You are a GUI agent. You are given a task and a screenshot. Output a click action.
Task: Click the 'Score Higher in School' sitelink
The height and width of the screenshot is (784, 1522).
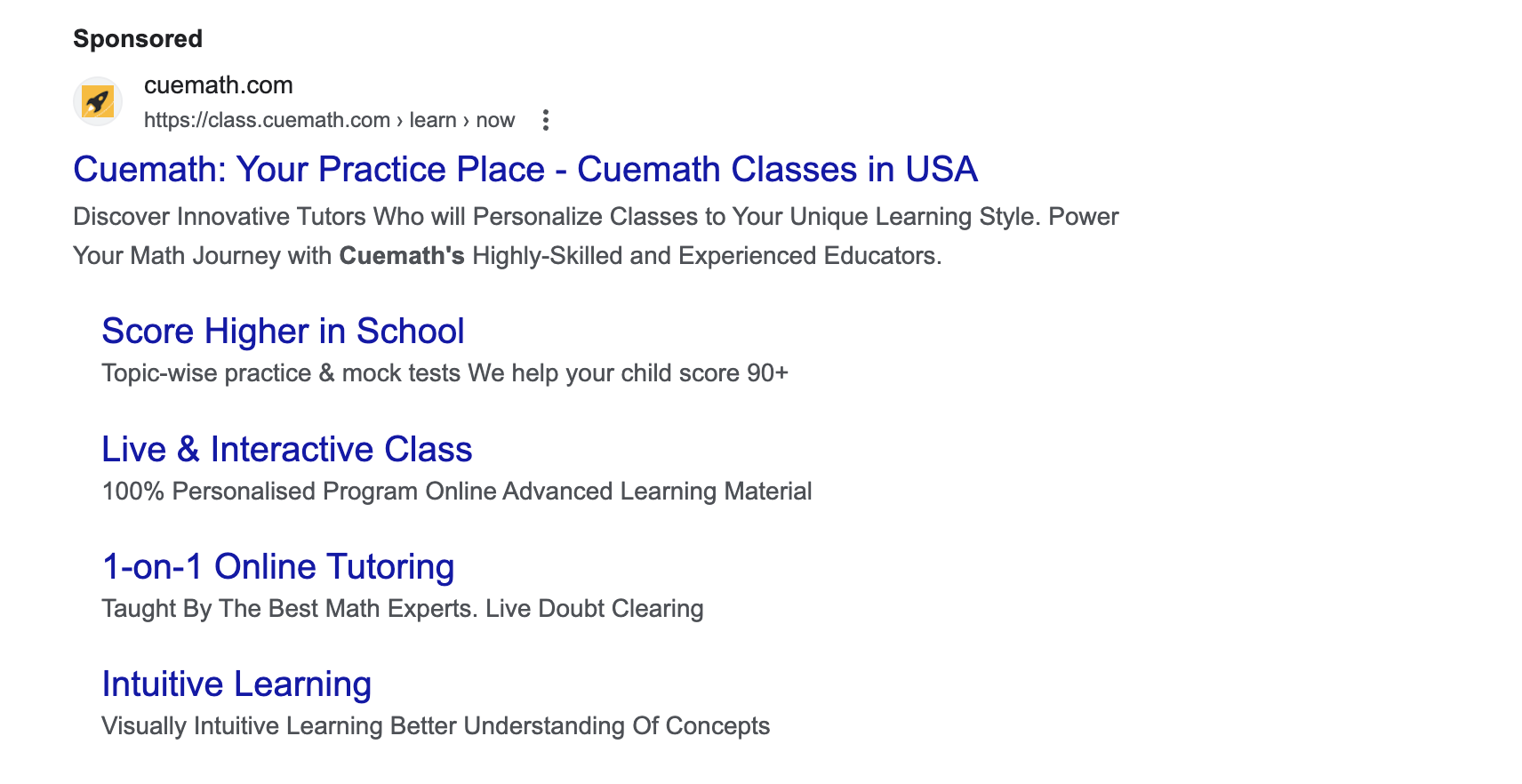pos(282,331)
